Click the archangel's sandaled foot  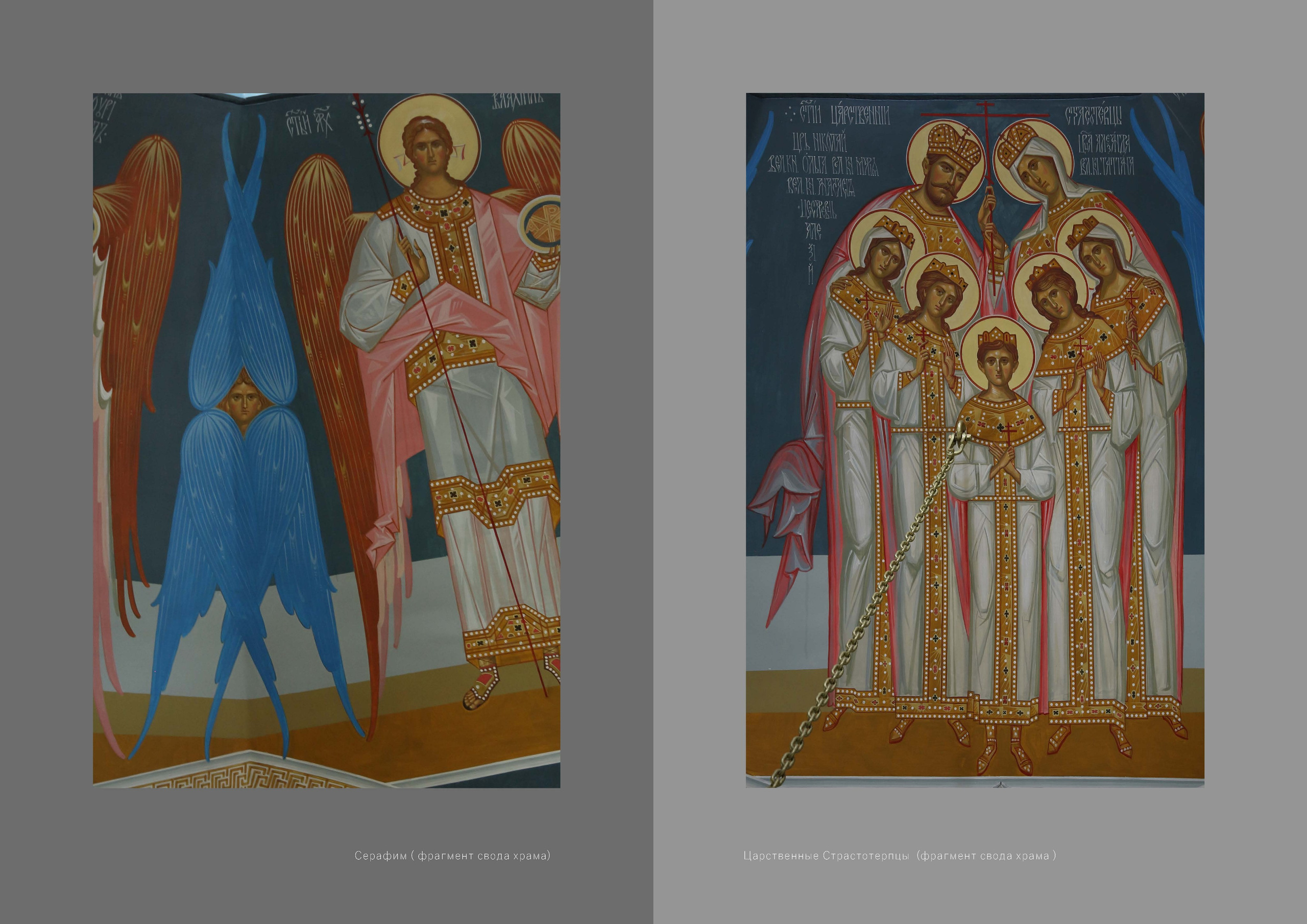click(x=480, y=690)
